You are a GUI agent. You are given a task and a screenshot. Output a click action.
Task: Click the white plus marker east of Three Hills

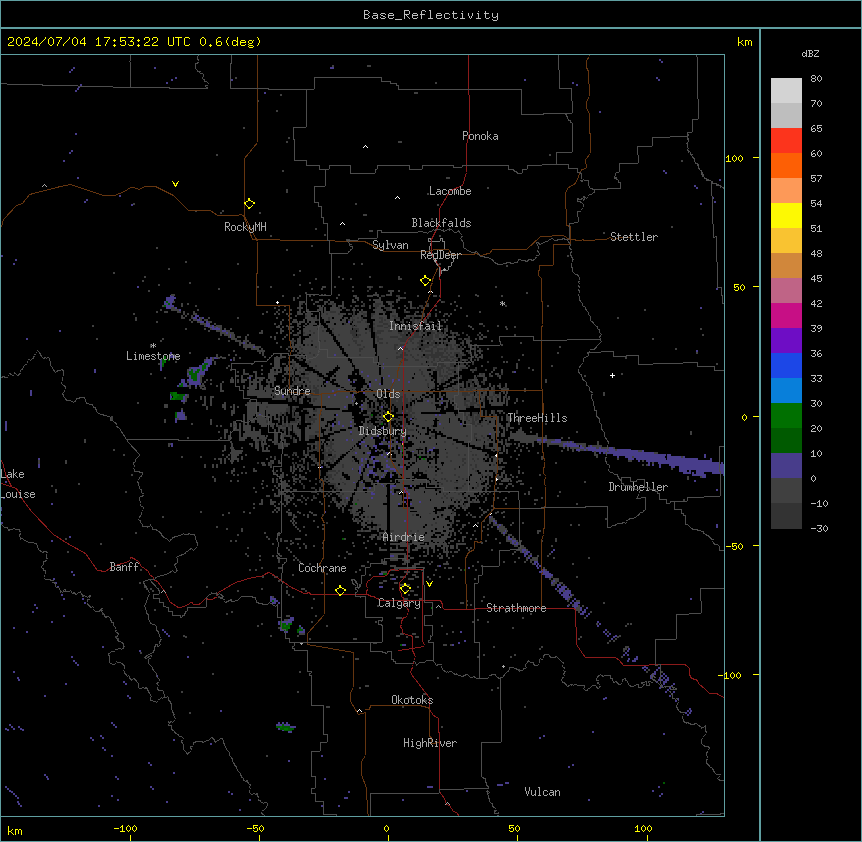tap(612, 375)
